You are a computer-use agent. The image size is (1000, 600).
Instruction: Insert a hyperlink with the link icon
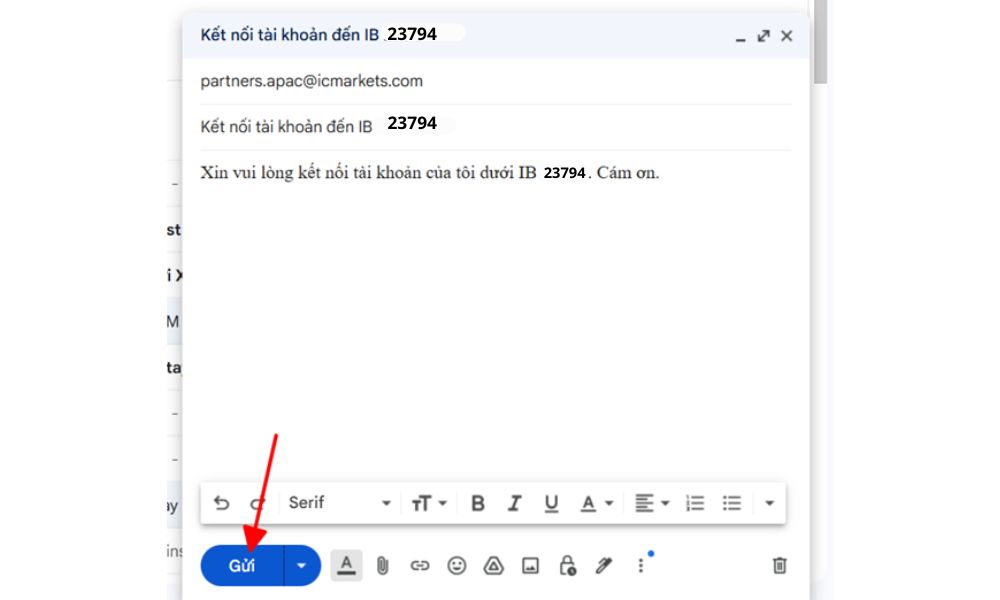419,565
